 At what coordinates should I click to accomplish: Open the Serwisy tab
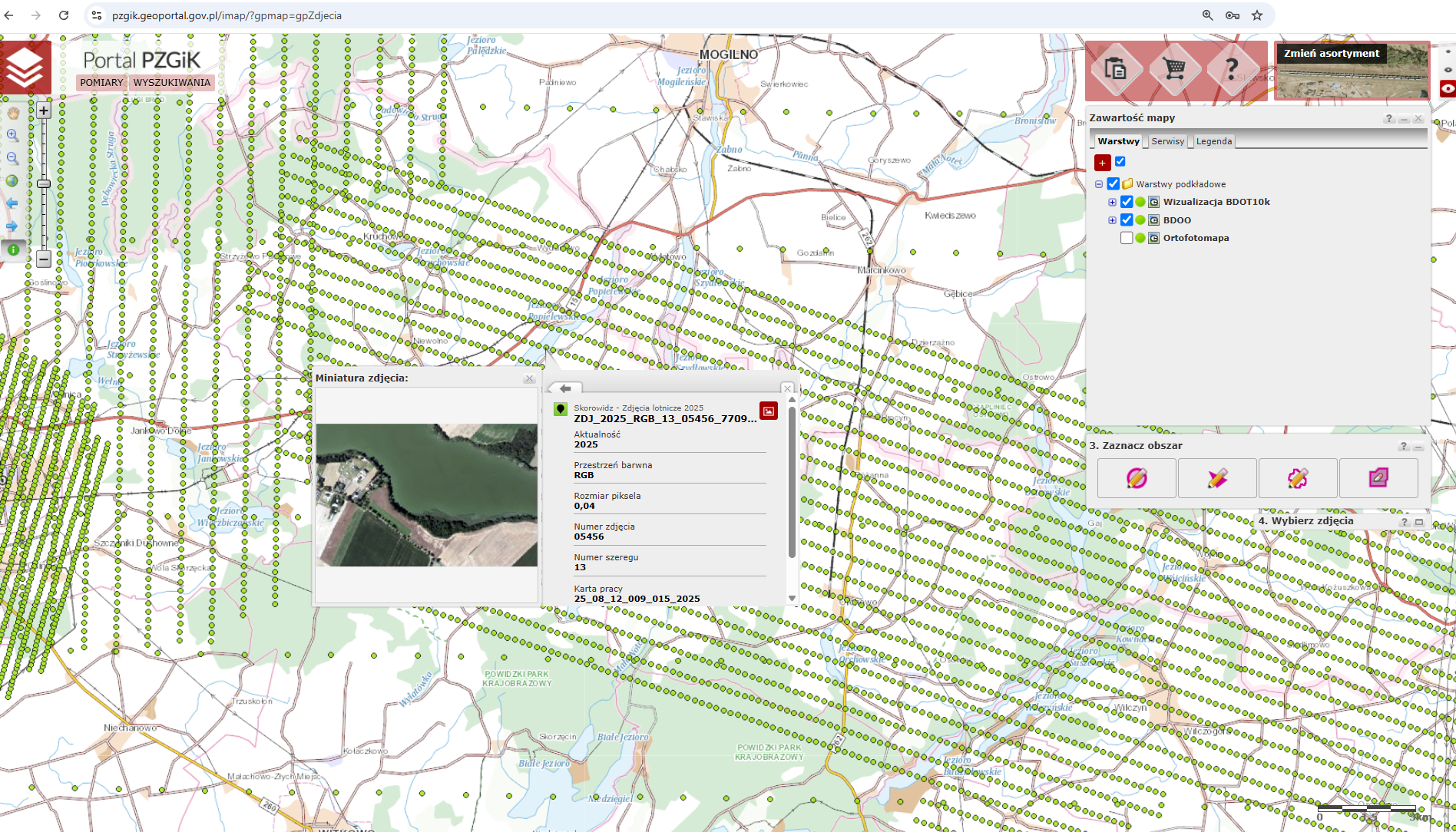click(1167, 141)
